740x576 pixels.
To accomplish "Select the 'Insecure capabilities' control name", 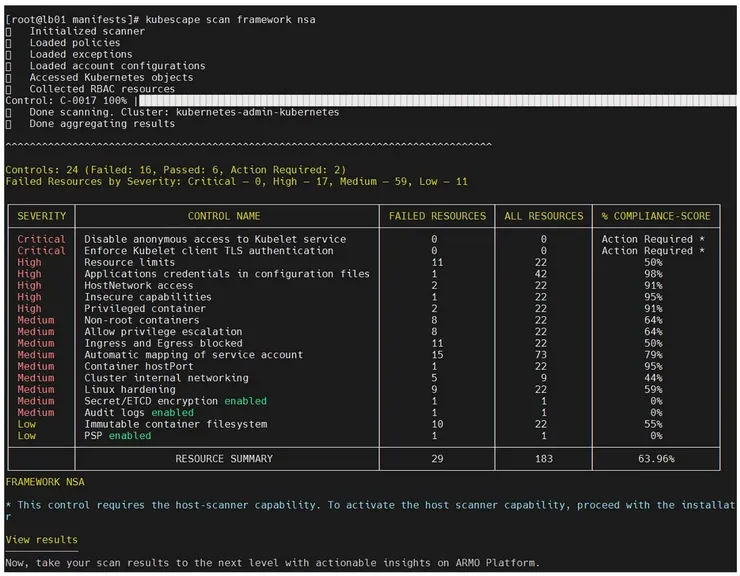I will click(x=148, y=297).
